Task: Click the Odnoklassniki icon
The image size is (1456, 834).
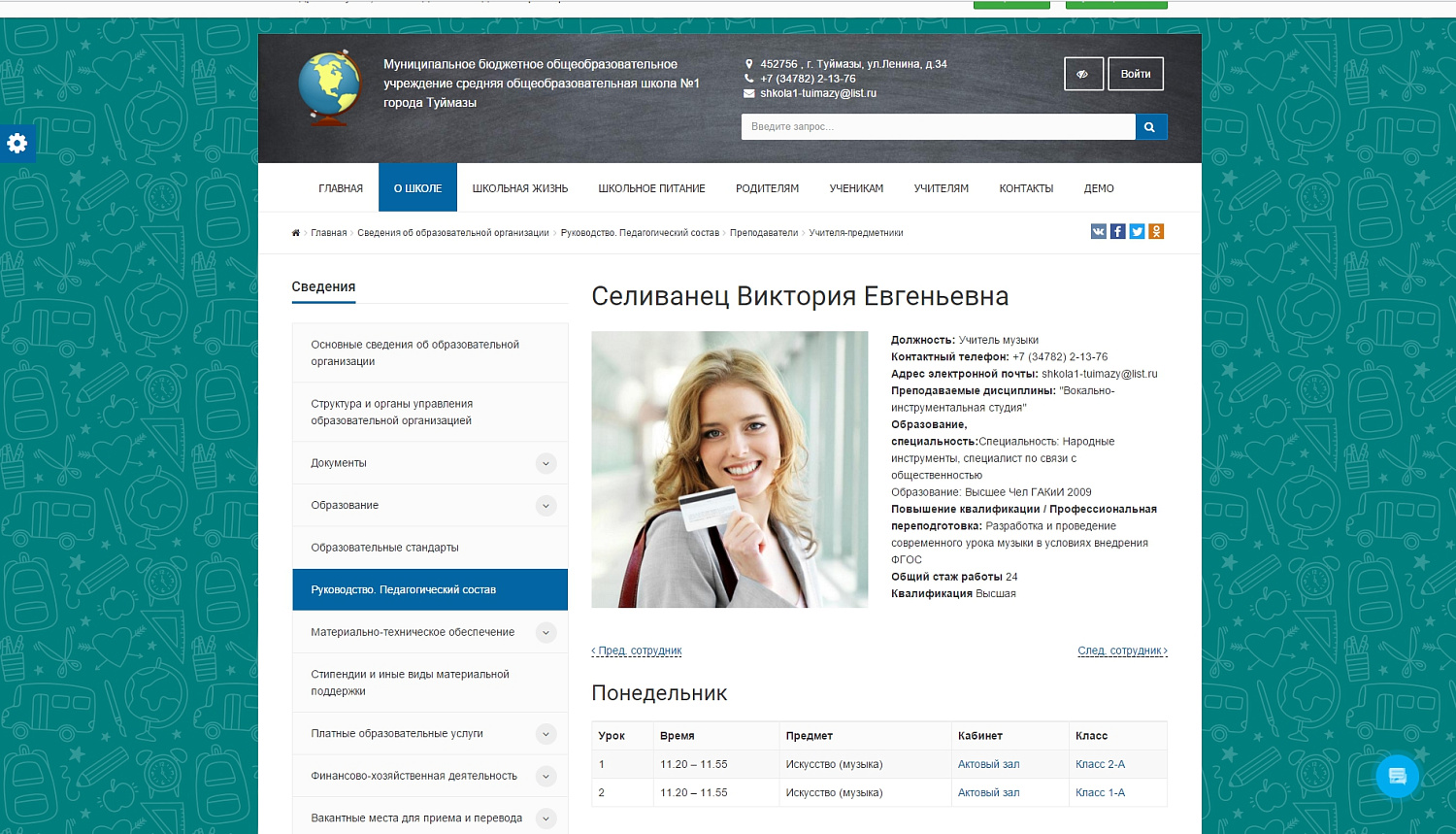Action: [x=1156, y=231]
